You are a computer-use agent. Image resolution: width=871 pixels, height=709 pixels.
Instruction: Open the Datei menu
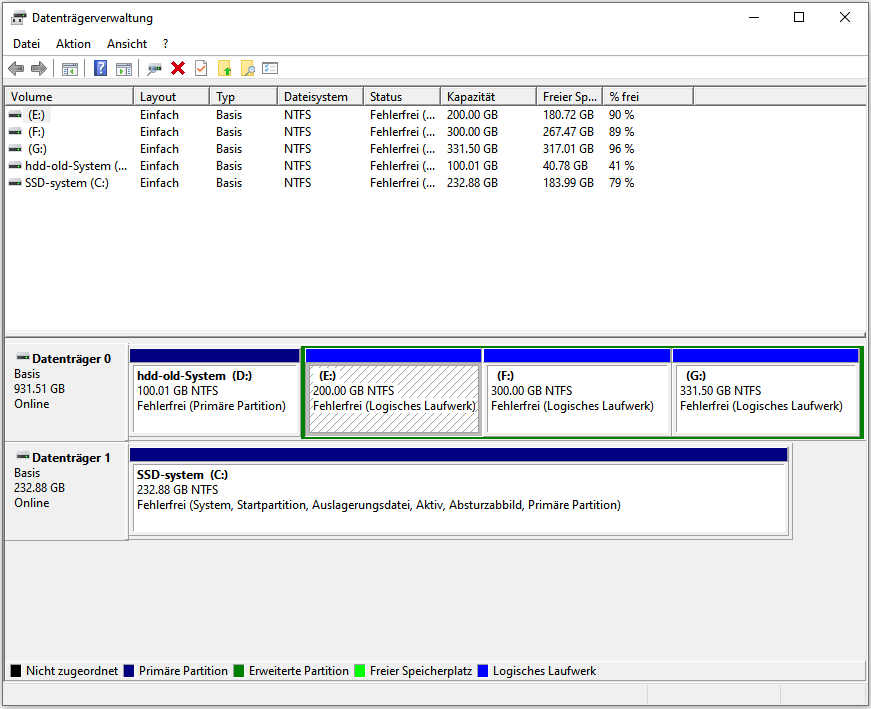[27, 44]
